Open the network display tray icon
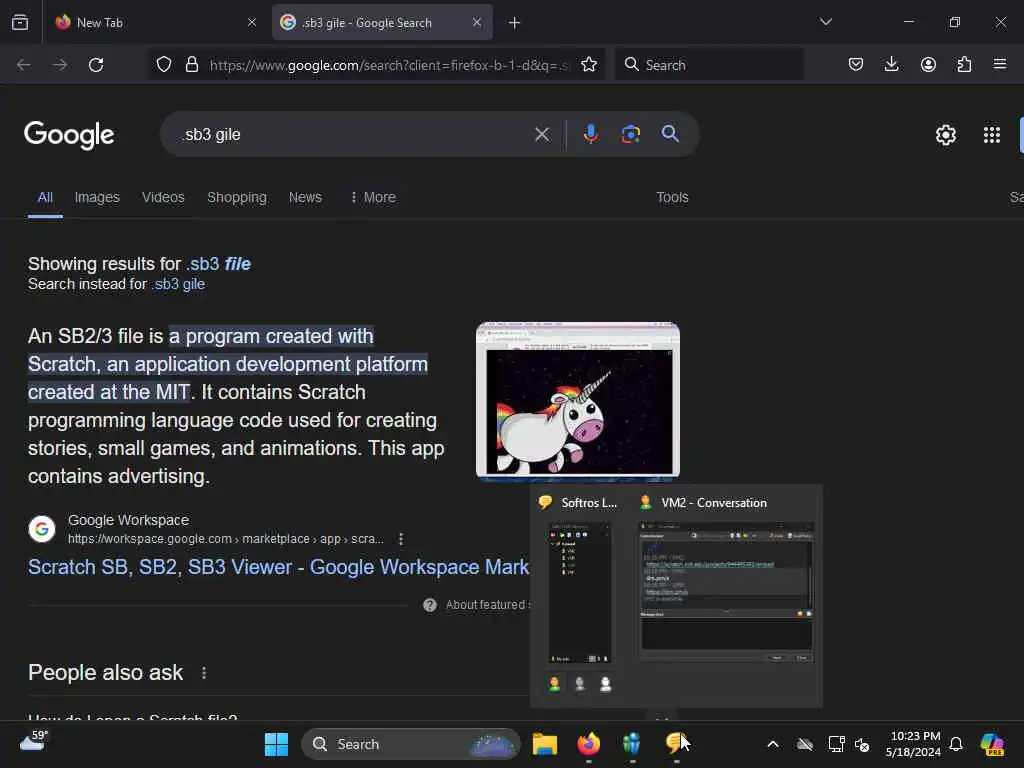The image size is (1024, 768). click(836, 744)
